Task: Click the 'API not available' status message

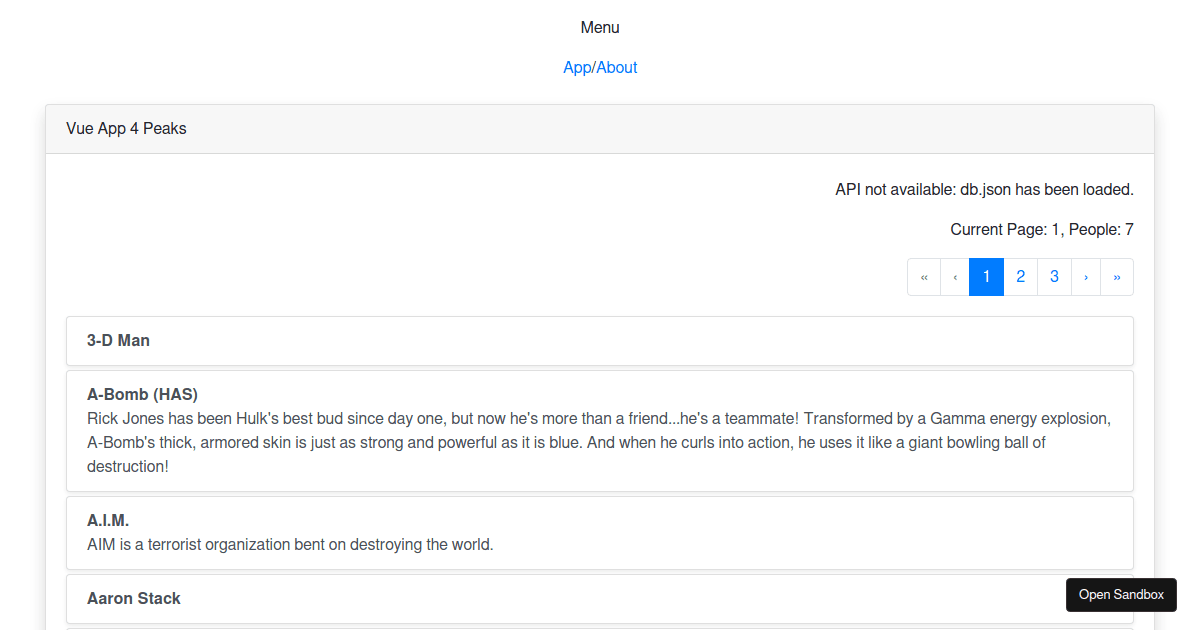Action: 984,189
